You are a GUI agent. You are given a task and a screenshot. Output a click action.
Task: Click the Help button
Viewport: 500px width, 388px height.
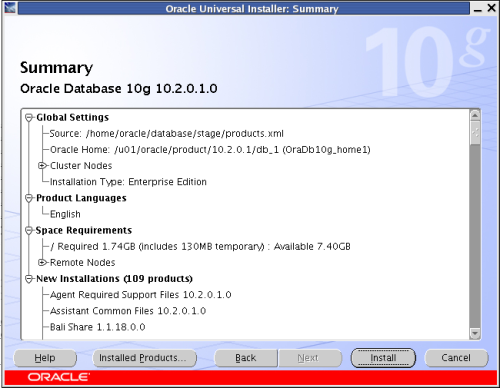coord(45,358)
